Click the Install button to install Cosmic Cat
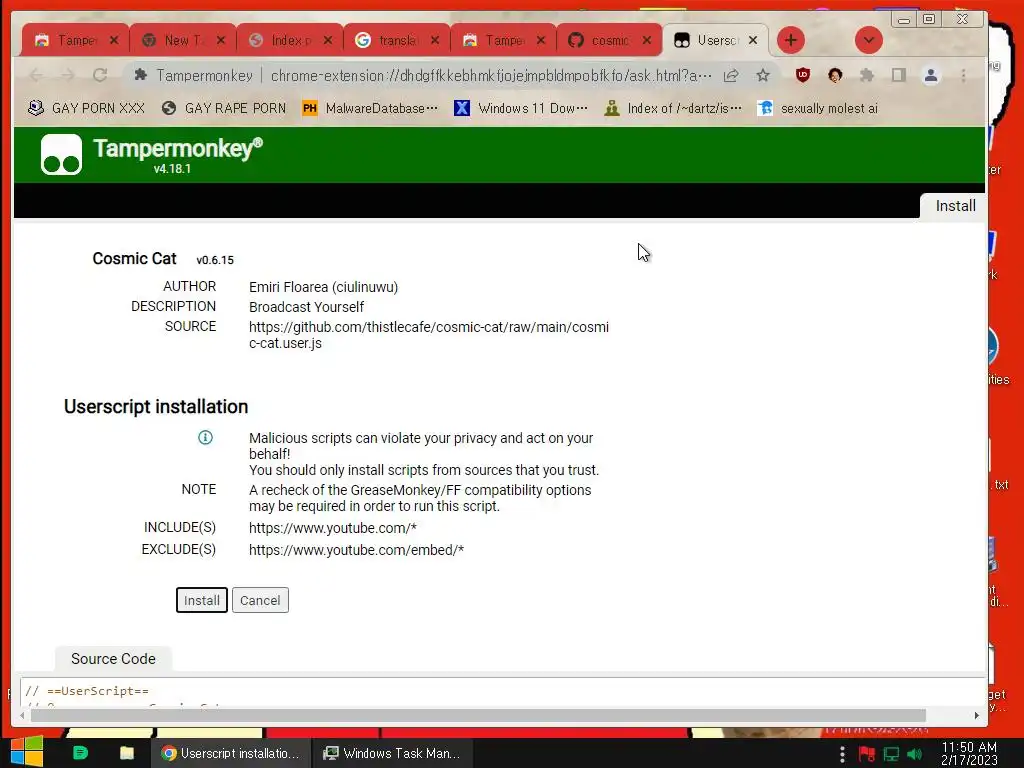 tap(202, 600)
